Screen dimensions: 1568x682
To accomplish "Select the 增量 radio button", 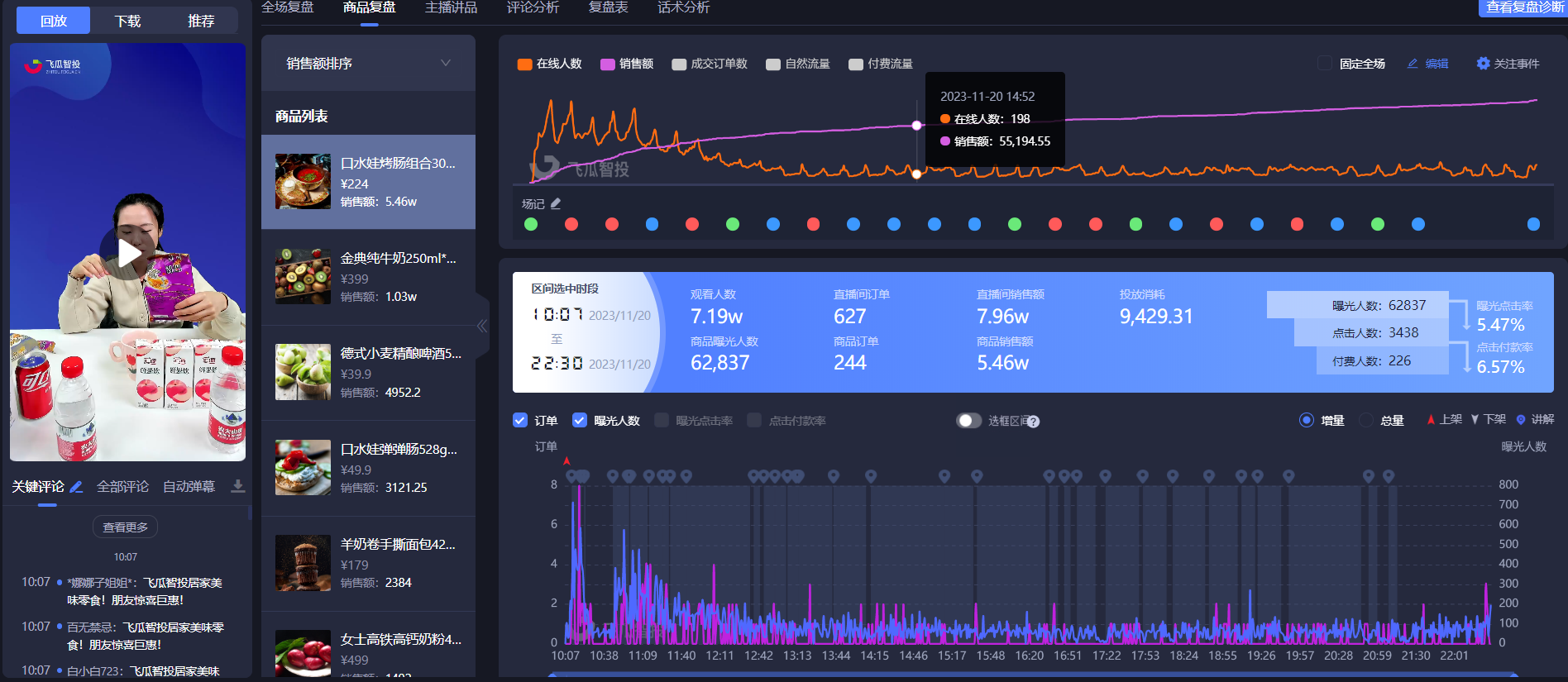I will [x=1307, y=420].
